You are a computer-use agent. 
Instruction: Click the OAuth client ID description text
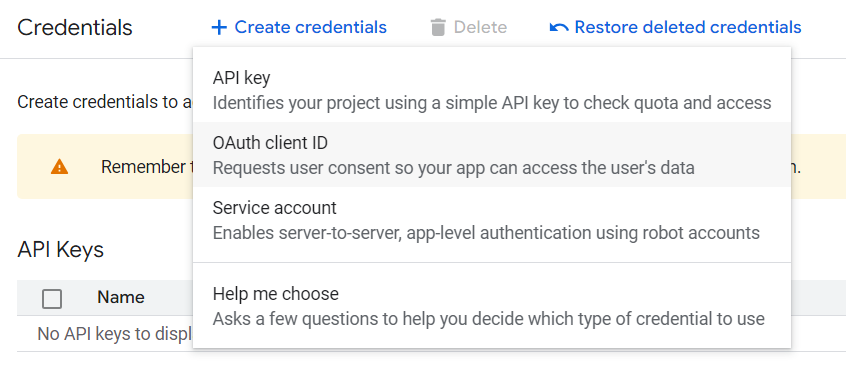click(453, 168)
